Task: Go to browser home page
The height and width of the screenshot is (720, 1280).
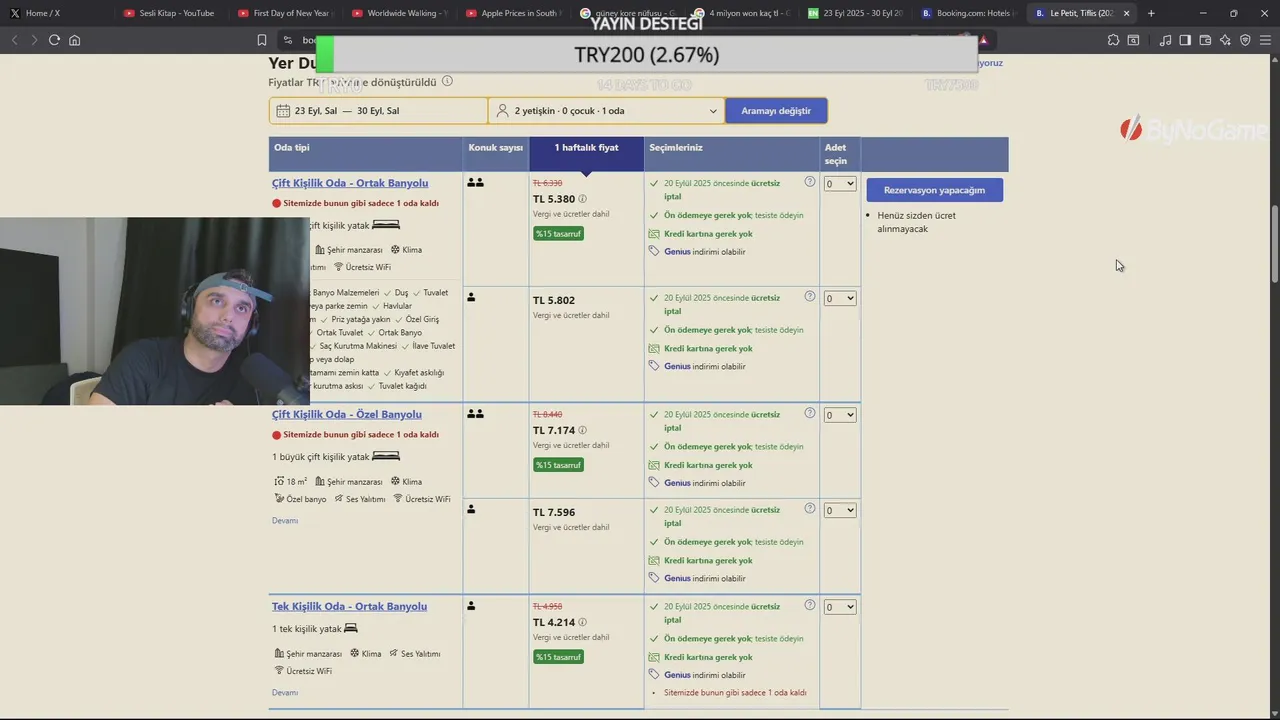Action: pos(74,40)
